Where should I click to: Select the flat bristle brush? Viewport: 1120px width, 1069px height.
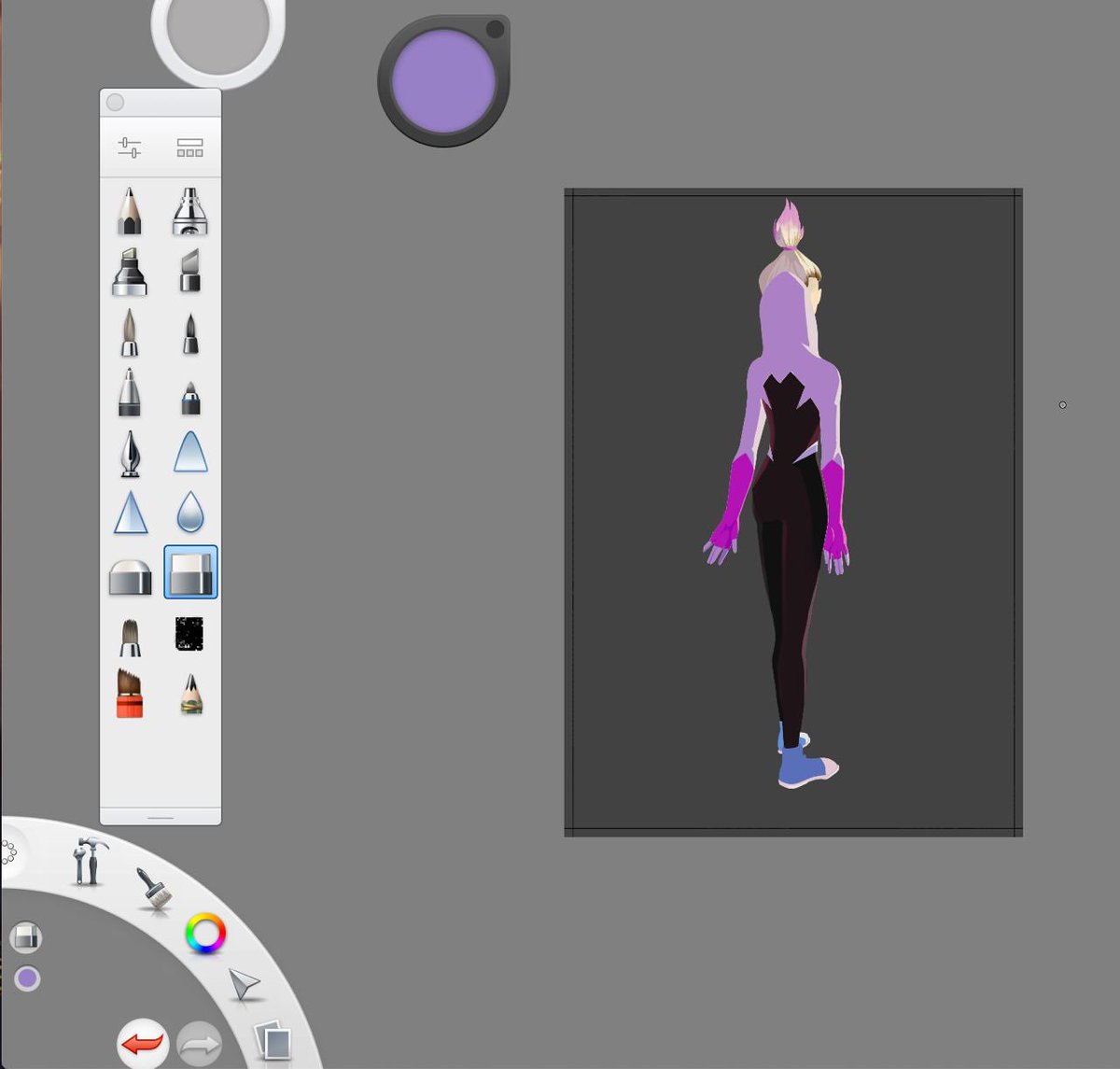click(x=130, y=638)
